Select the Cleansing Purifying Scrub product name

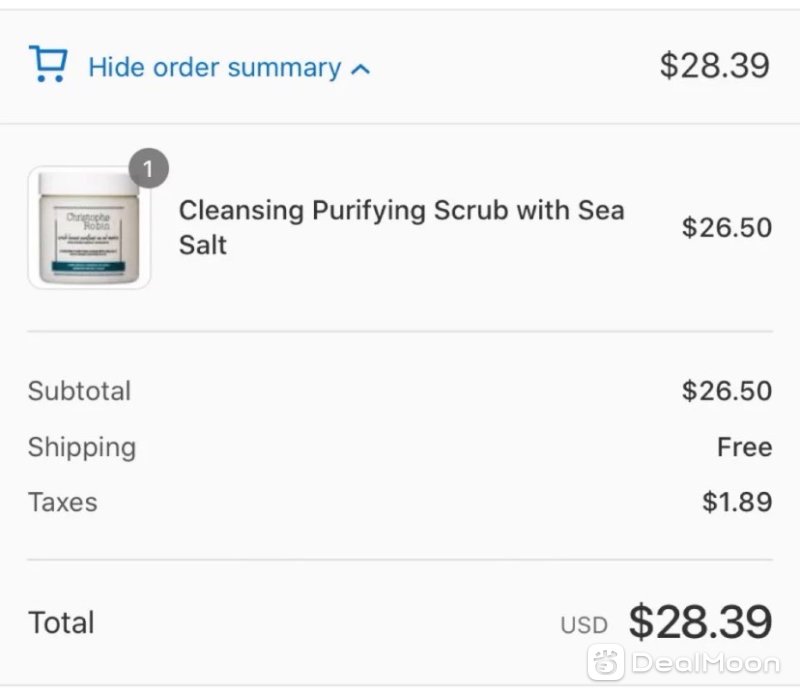[x=402, y=227]
